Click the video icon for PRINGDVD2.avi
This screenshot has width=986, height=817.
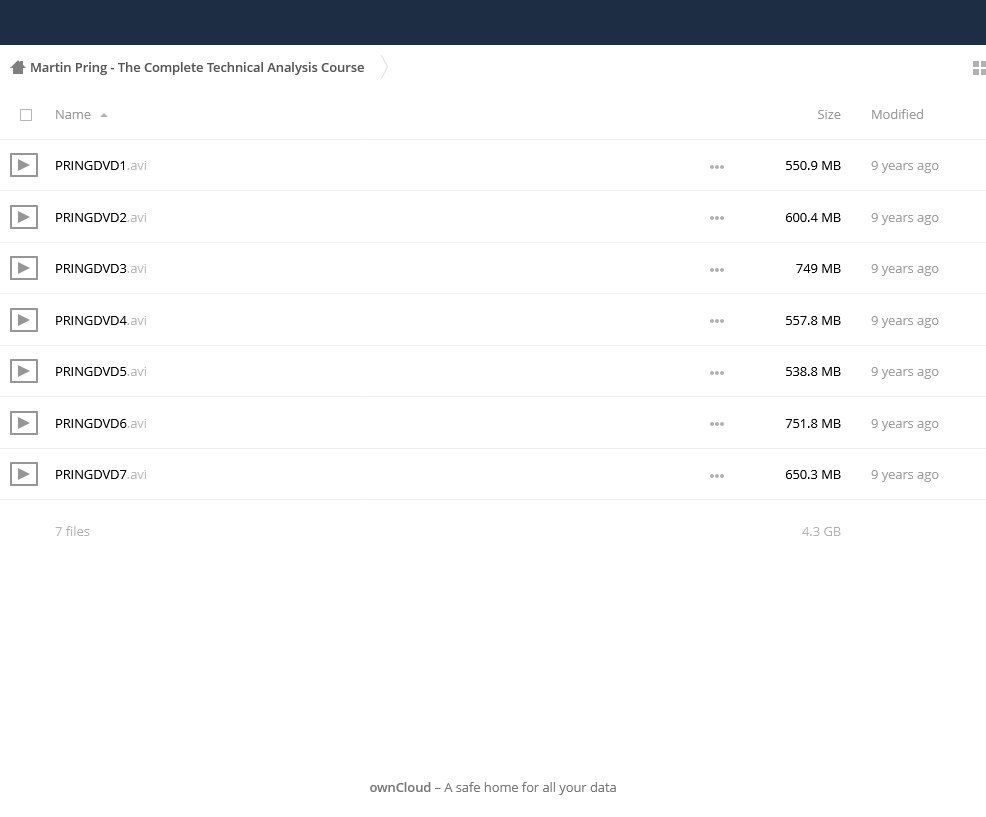click(x=24, y=217)
